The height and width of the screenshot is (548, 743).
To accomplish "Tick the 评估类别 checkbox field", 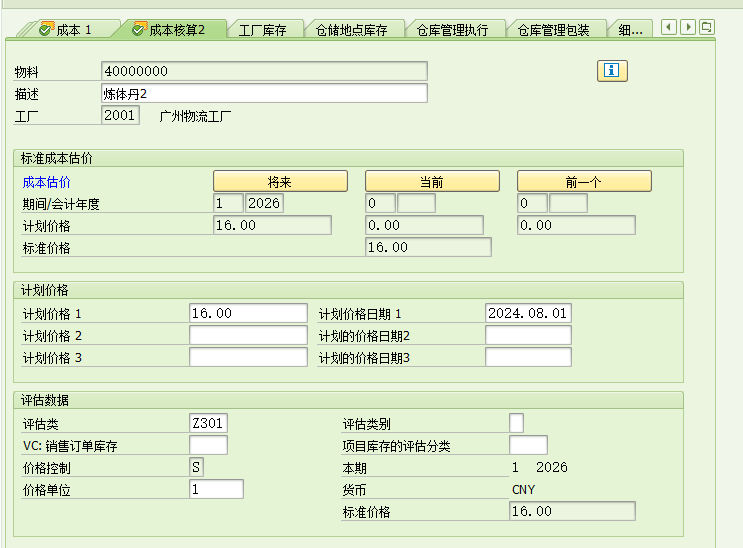I will (516, 423).
